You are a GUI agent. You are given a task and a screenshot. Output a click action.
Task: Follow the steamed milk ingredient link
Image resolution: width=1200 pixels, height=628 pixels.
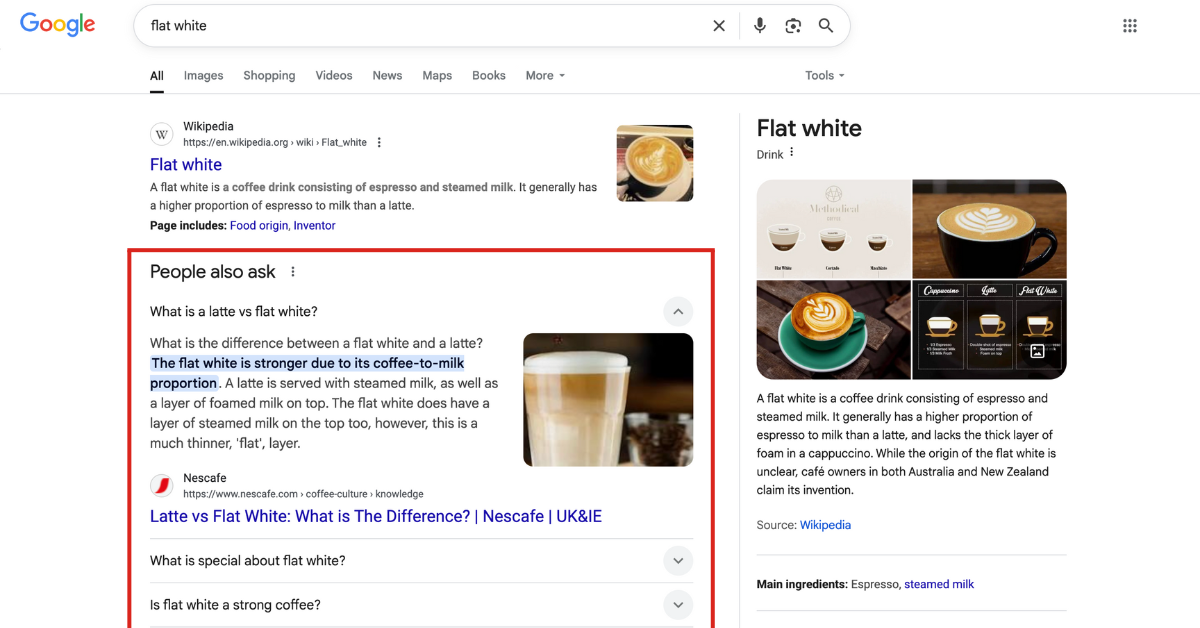click(x=939, y=584)
